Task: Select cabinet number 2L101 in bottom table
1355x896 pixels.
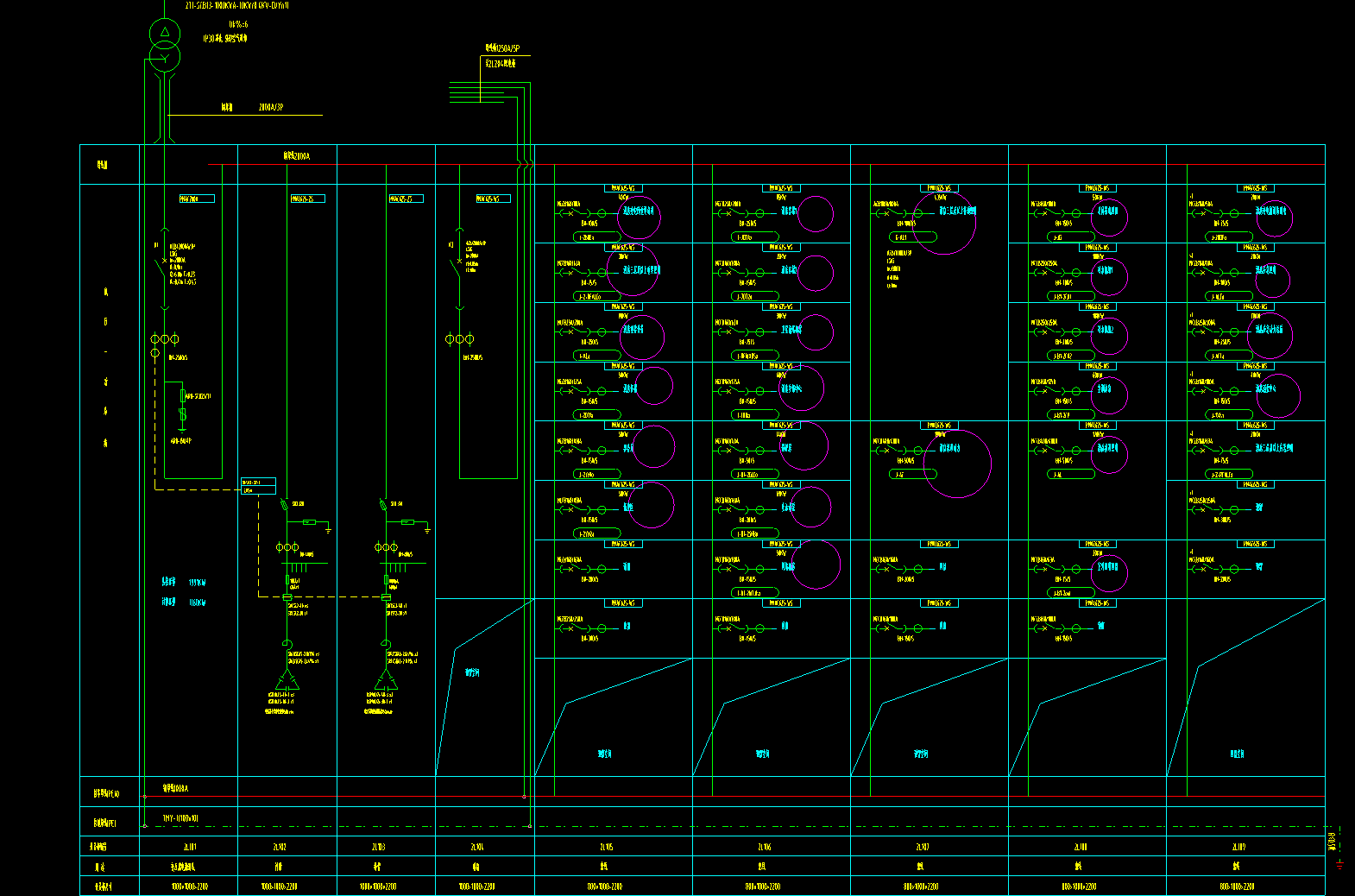Action: 189,847
